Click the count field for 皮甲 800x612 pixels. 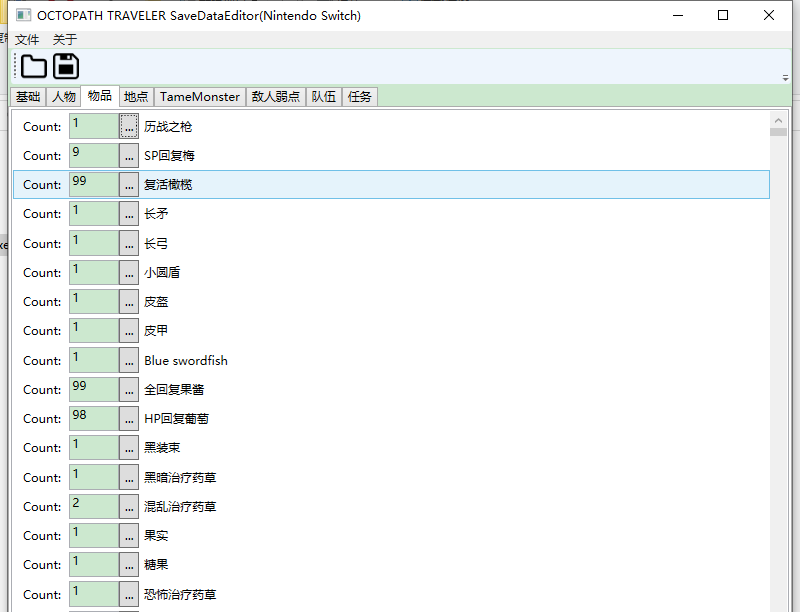pos(94,330)
